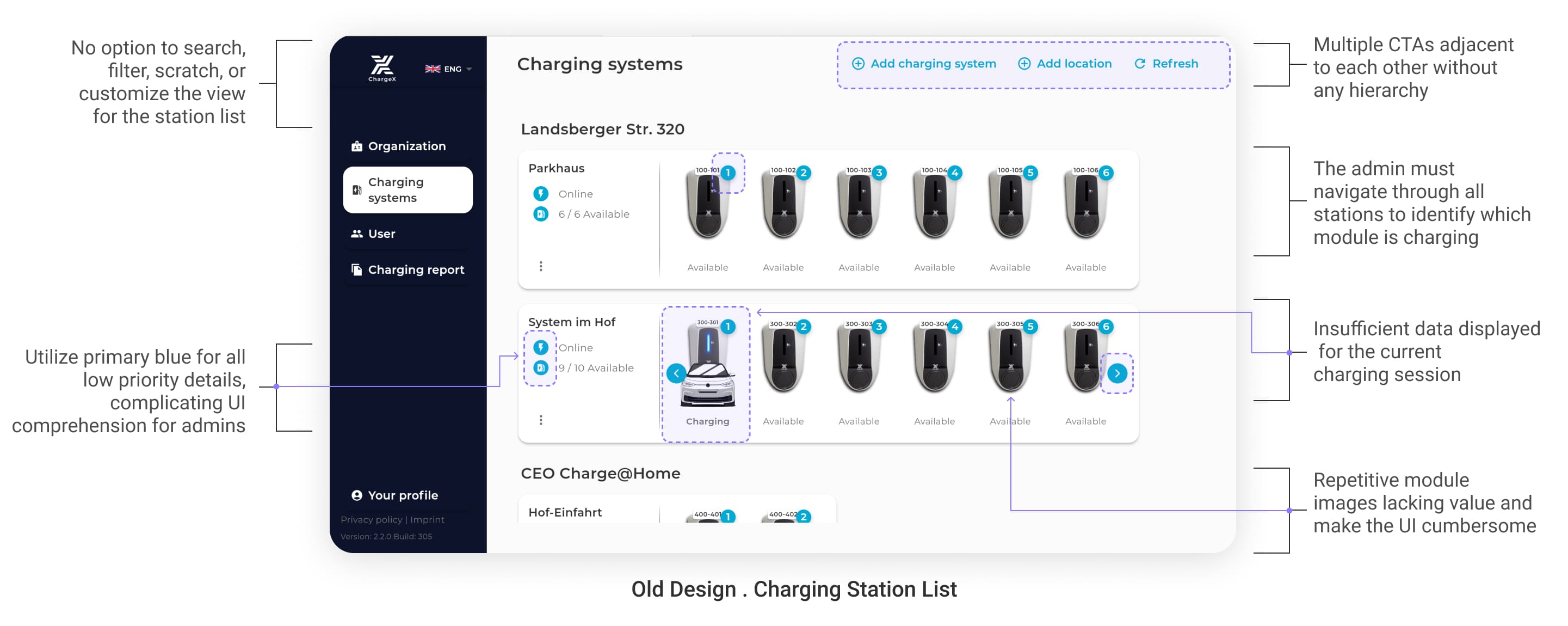Open the Organization menu item
Viewport: 1568px width, 626px height.
pos(406,146)
